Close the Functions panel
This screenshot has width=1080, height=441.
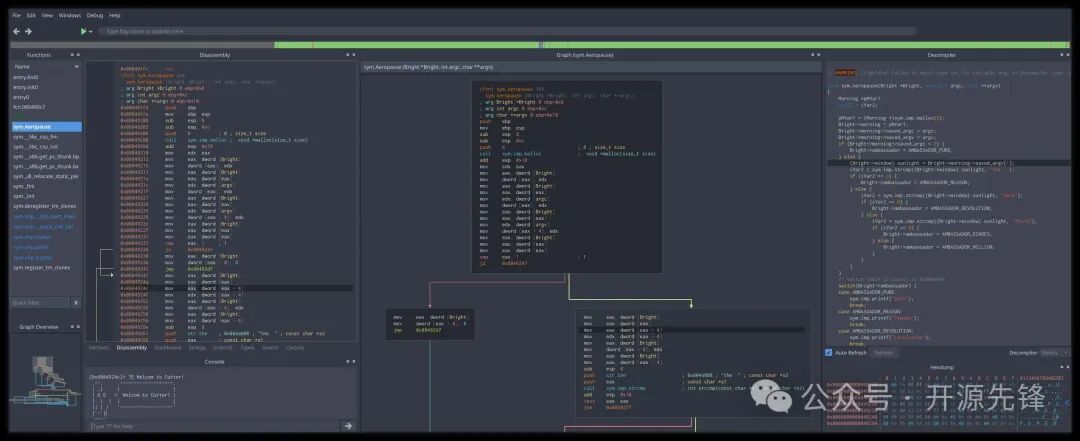77,54
